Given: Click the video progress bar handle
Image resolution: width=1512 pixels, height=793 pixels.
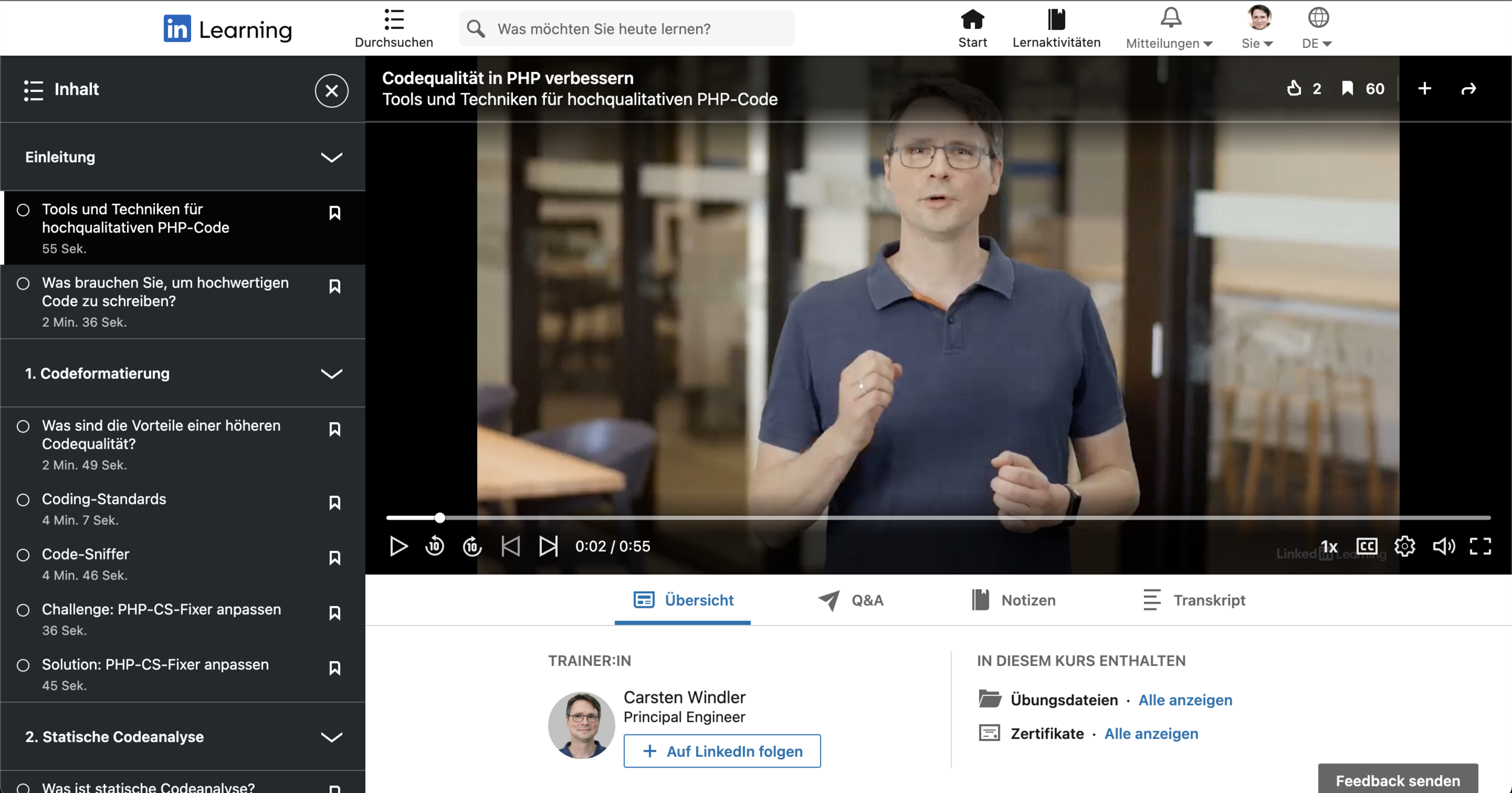Looking at the screenshot, I should (x=440, y=518).
